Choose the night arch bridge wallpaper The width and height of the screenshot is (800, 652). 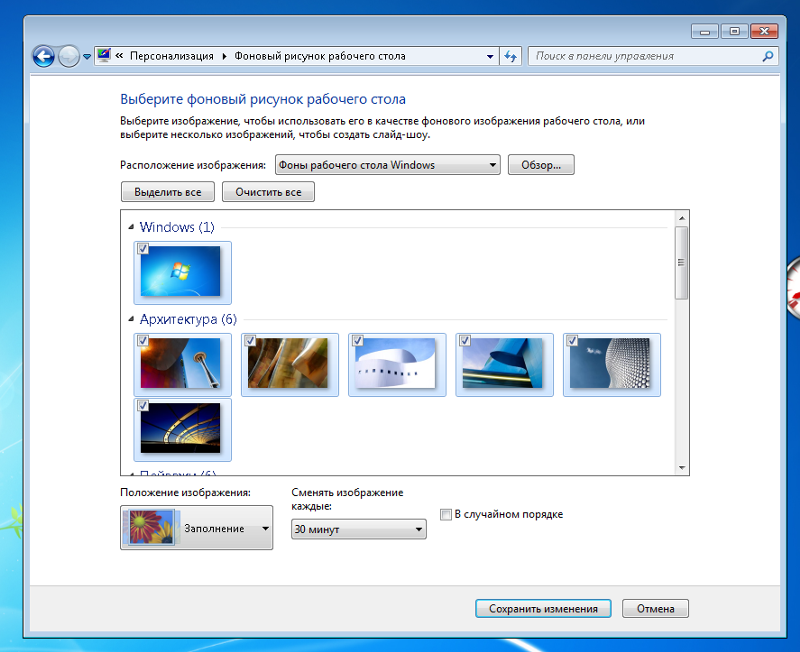coord(181,430)
